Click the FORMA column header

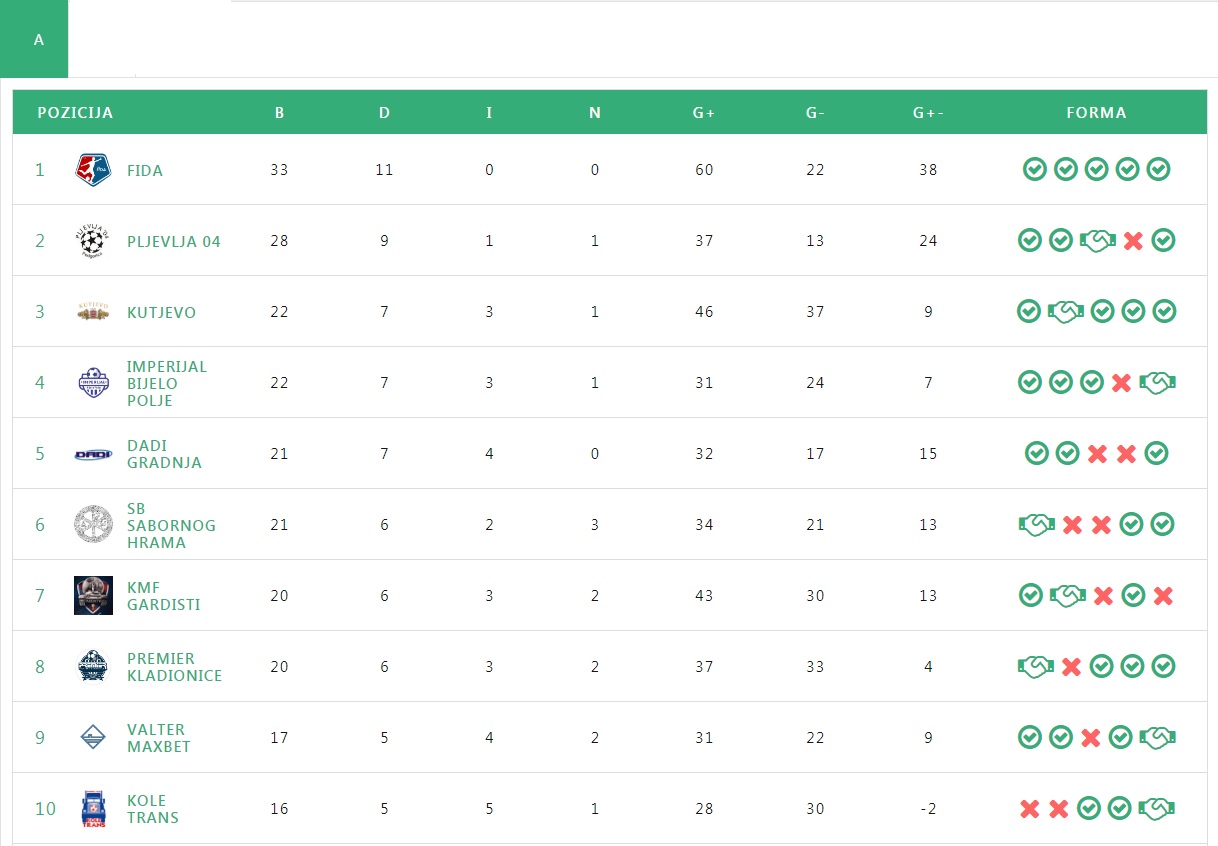(1096, 113)
